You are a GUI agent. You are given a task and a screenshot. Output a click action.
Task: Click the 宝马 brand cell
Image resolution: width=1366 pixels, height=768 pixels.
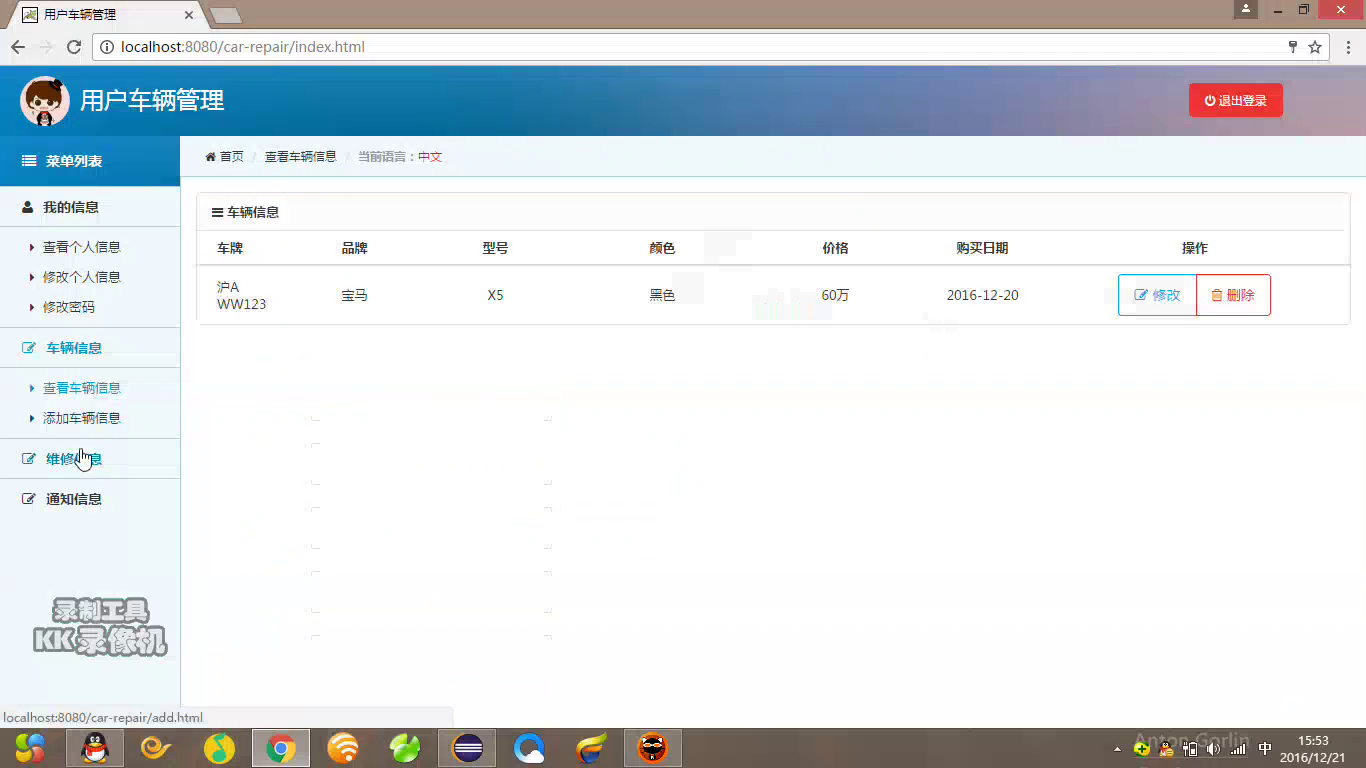pyautogui.click(x=354, y=295)
